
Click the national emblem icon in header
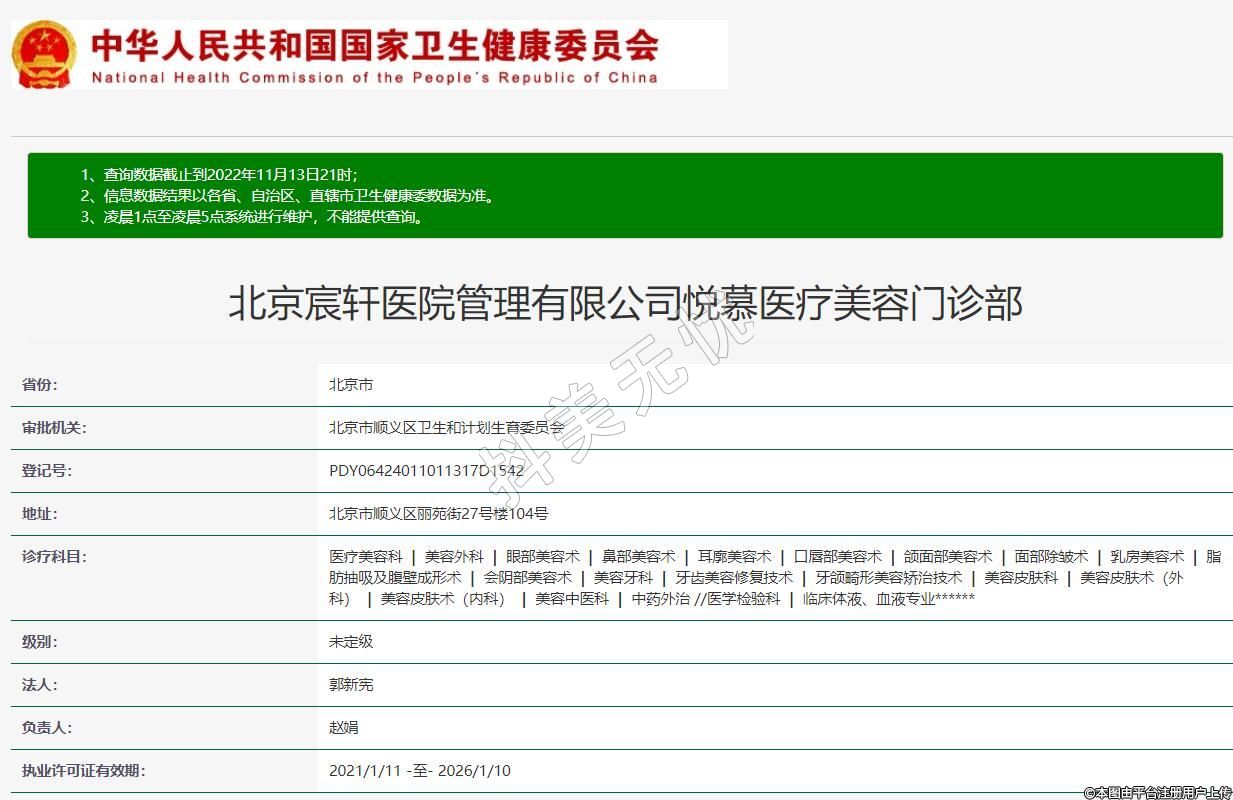pos(43,54)
